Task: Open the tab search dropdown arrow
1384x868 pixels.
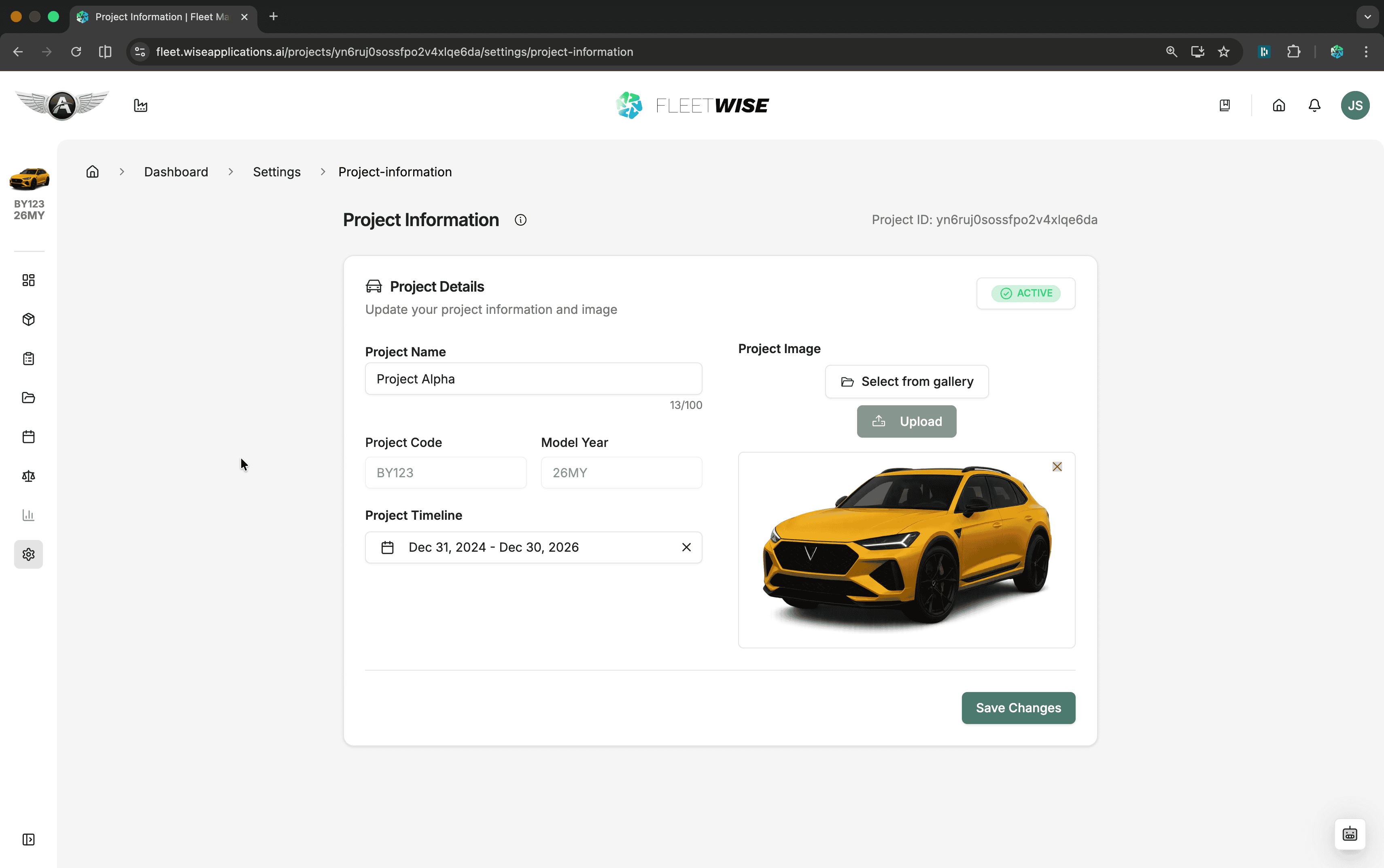Action: (1367, 17)
